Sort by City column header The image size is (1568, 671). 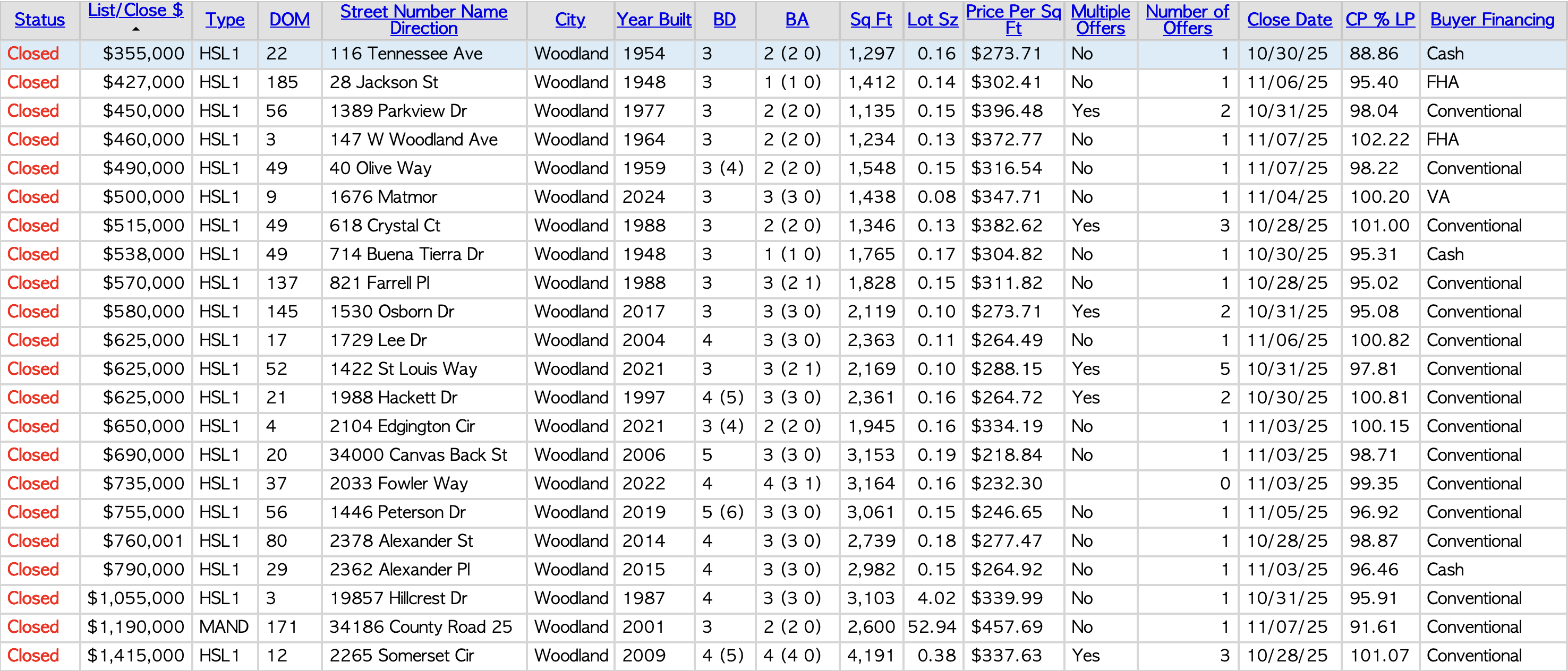(570, 20)
